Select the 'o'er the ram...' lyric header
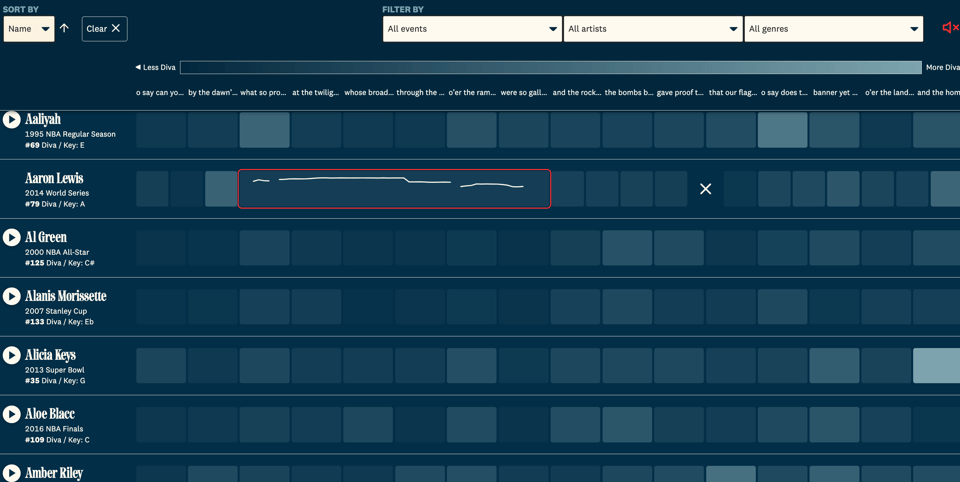 (x=472, y=92)
